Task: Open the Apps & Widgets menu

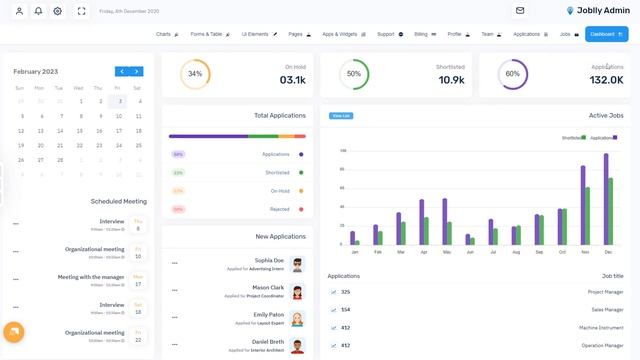Action: (x=344, y=34)
